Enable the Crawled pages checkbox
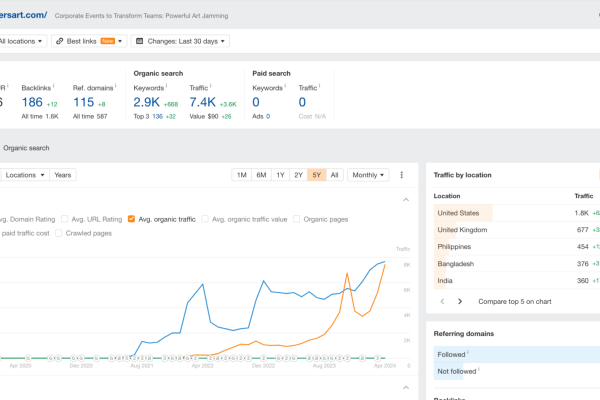 [59, 233]
